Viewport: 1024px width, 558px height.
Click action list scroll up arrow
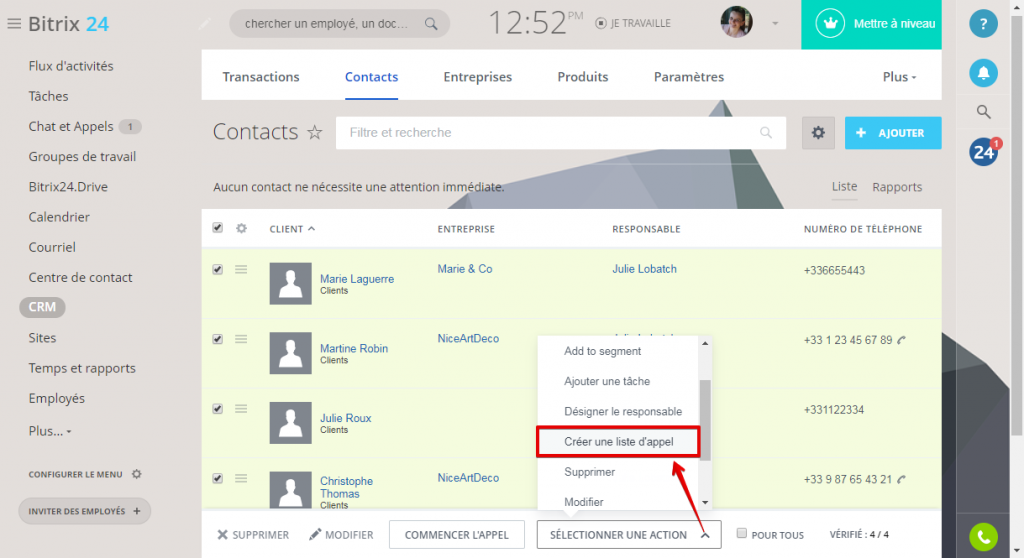[x=705, y=343]
